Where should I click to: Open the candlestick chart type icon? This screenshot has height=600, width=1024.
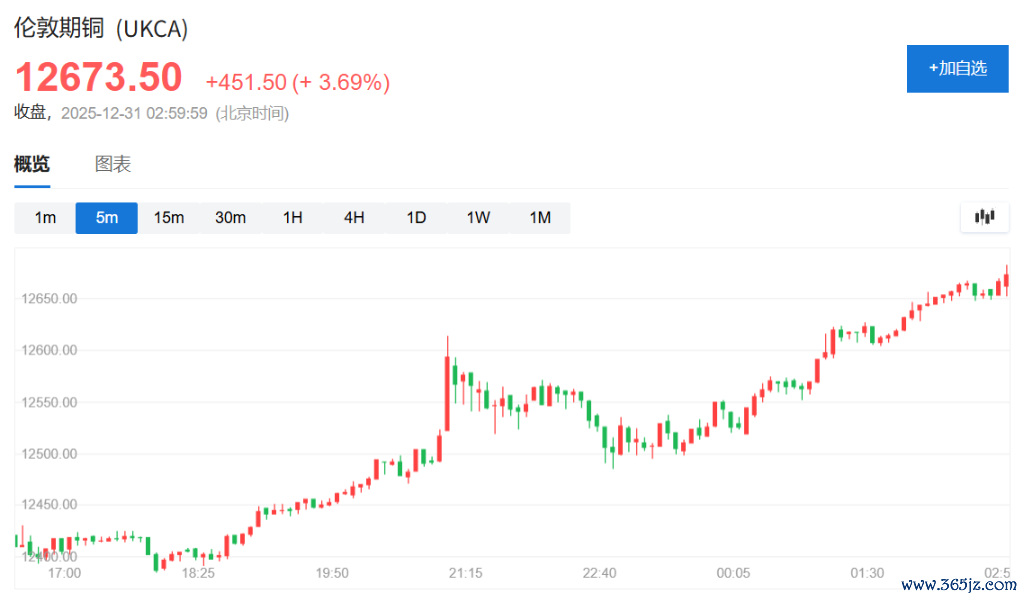pyautogui.click(x=984, y=217)
